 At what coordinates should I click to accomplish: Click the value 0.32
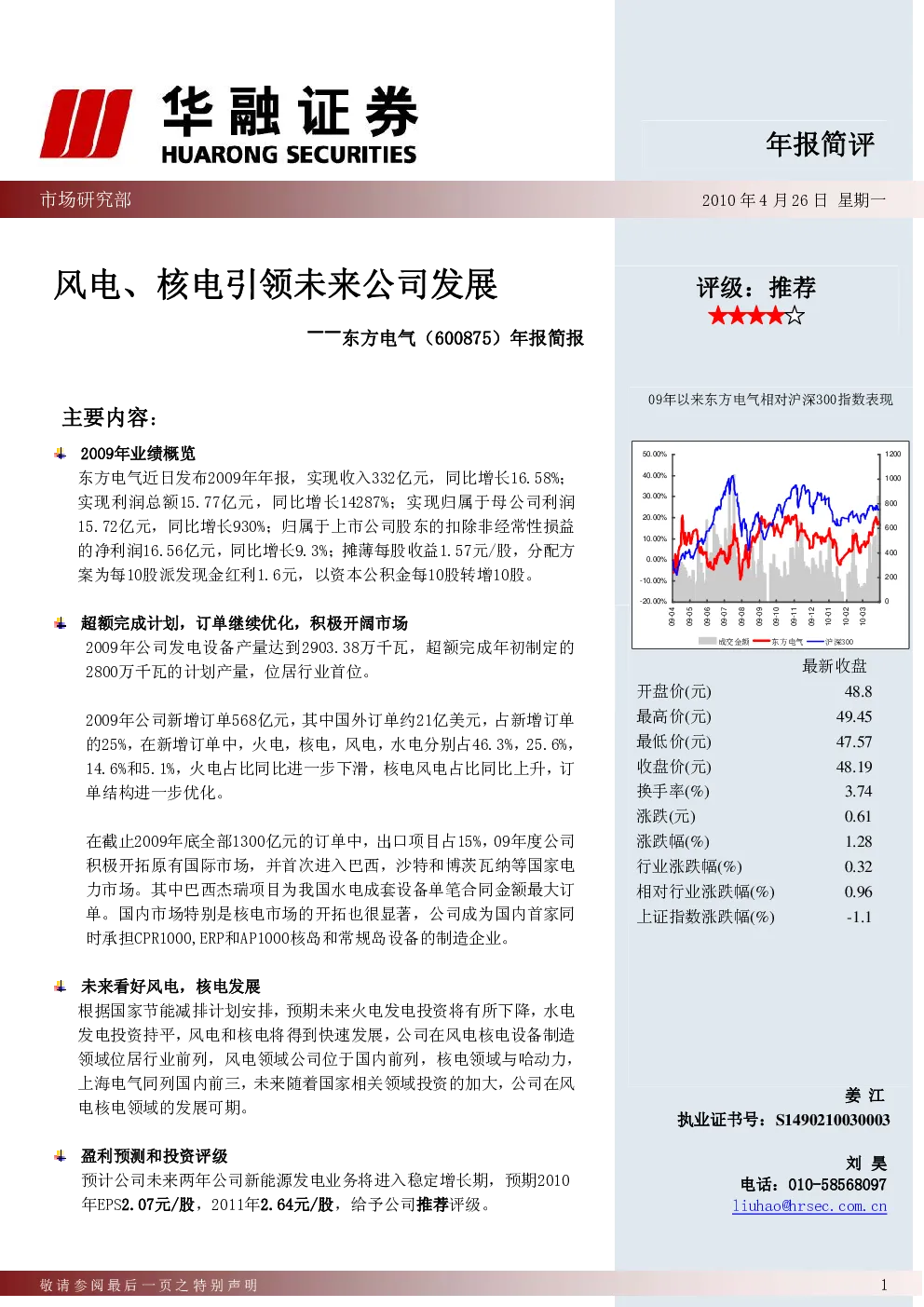click(x=858, y=866)
